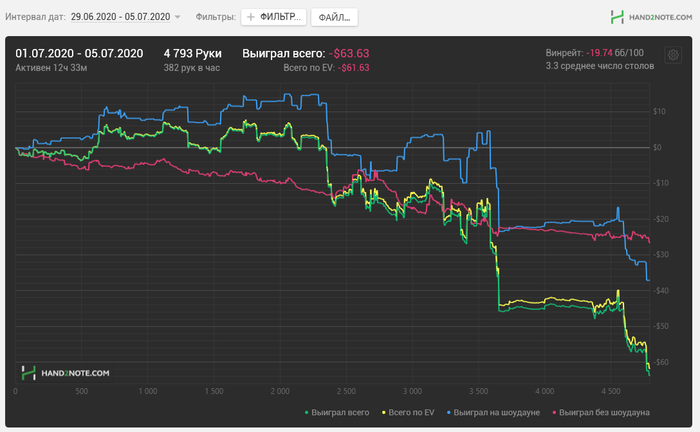
Task: Click the '4 793 Руки' hands count
Action: tap(192, 54)
